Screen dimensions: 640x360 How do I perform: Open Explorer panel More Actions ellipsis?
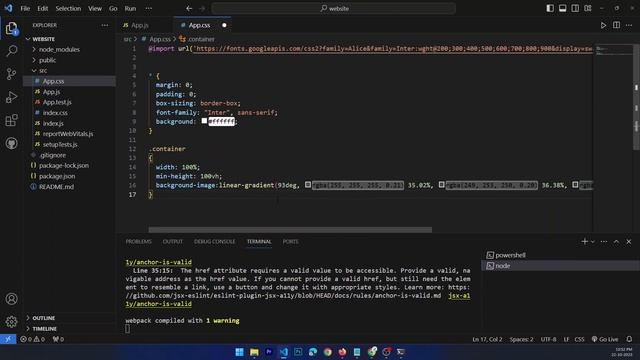(105, 25)
